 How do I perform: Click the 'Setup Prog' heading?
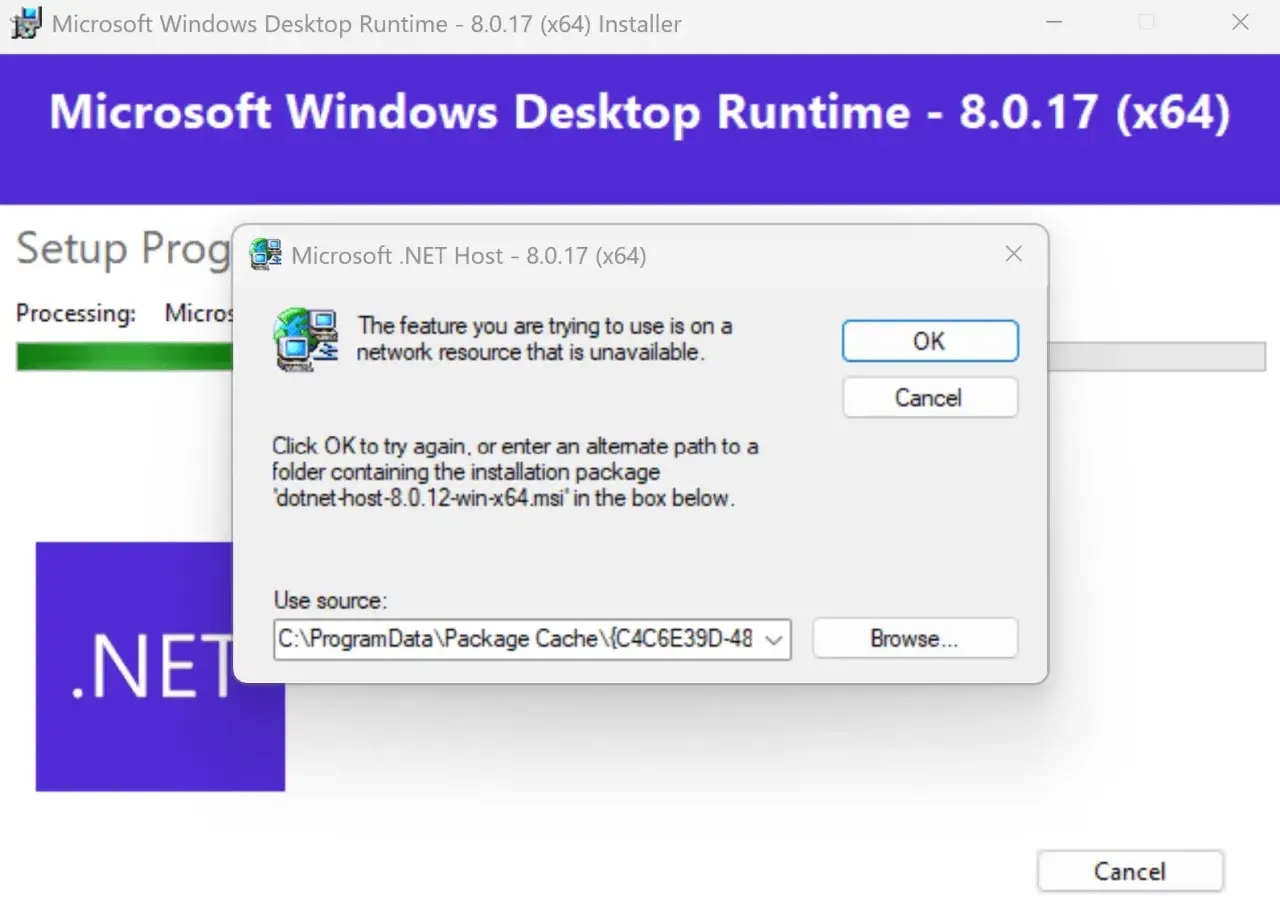pyautogui.click(x=123, y=249)
